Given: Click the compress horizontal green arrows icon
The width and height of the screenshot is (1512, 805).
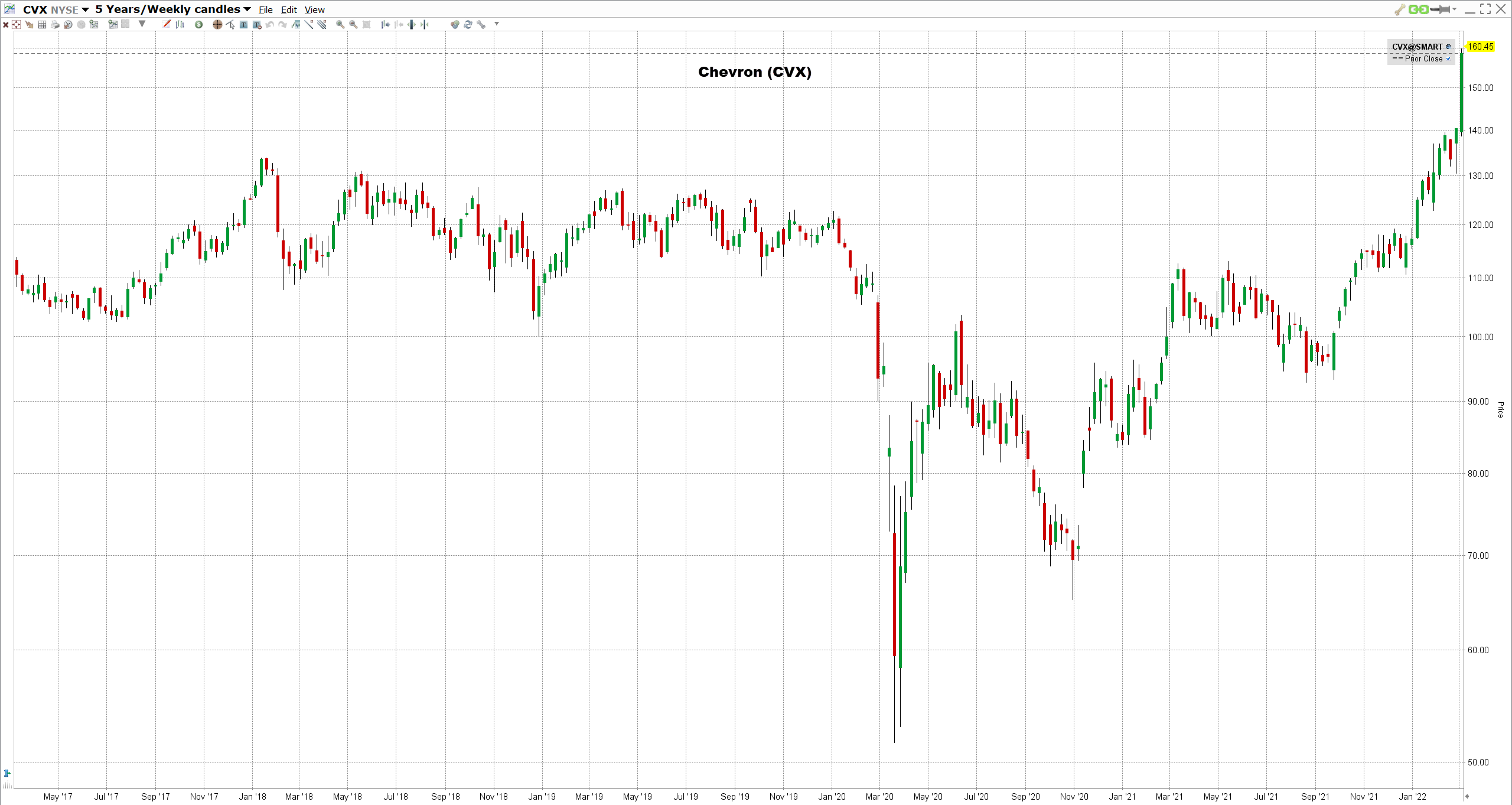Looking at the screenshot, I should point(425,24).
